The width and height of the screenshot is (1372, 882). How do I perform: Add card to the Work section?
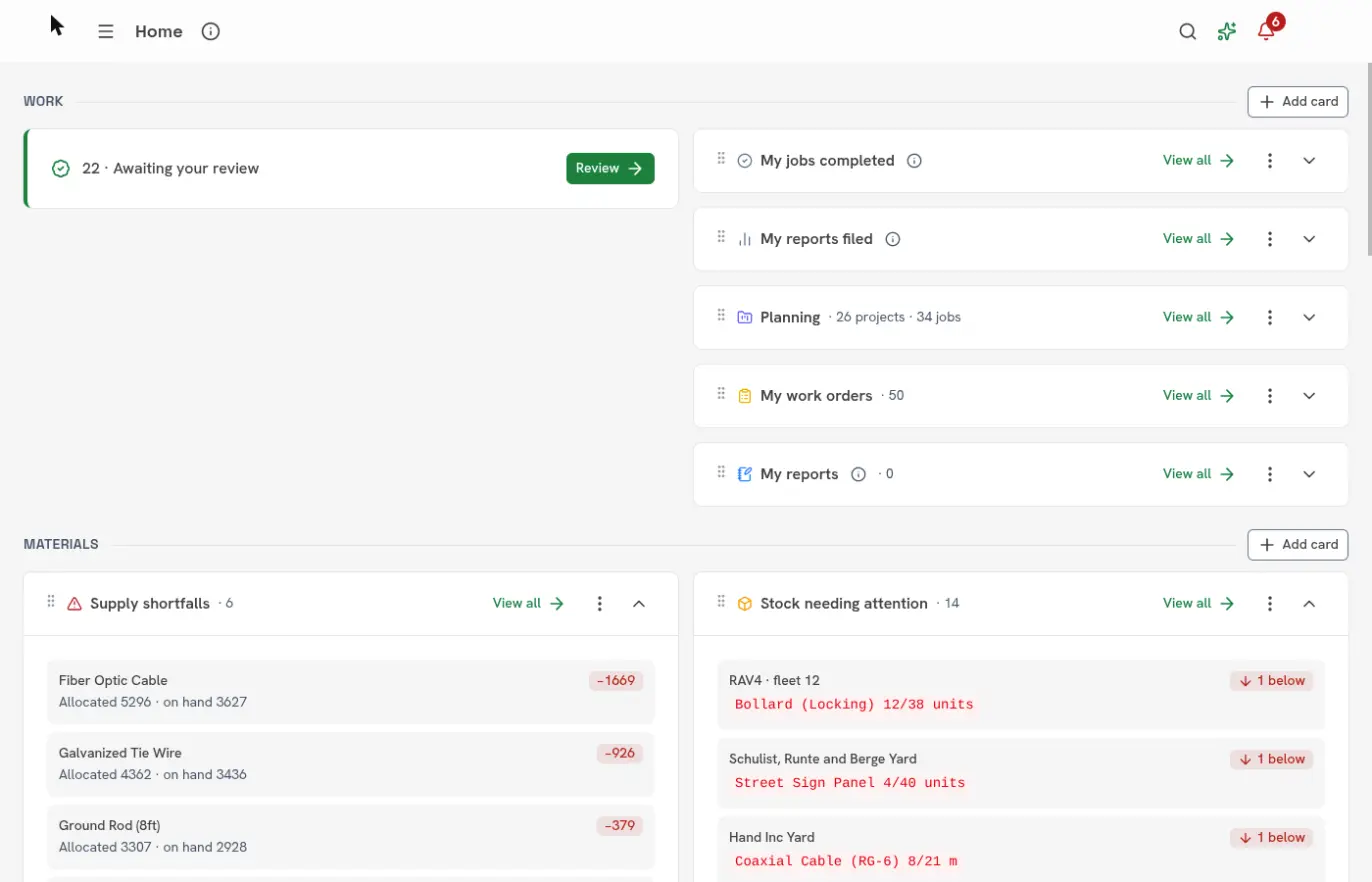click(1298, 102)
